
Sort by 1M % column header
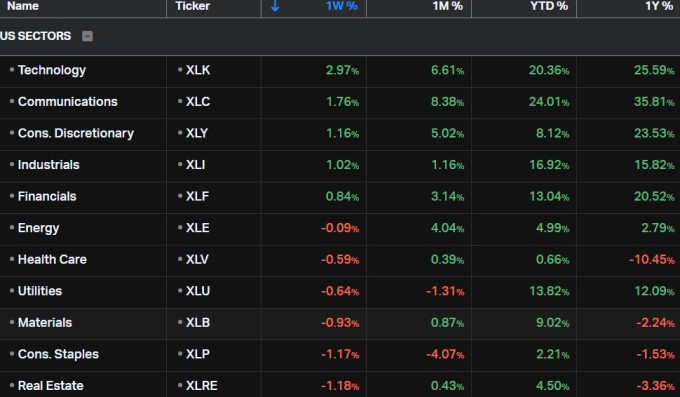tap(448, 6)
